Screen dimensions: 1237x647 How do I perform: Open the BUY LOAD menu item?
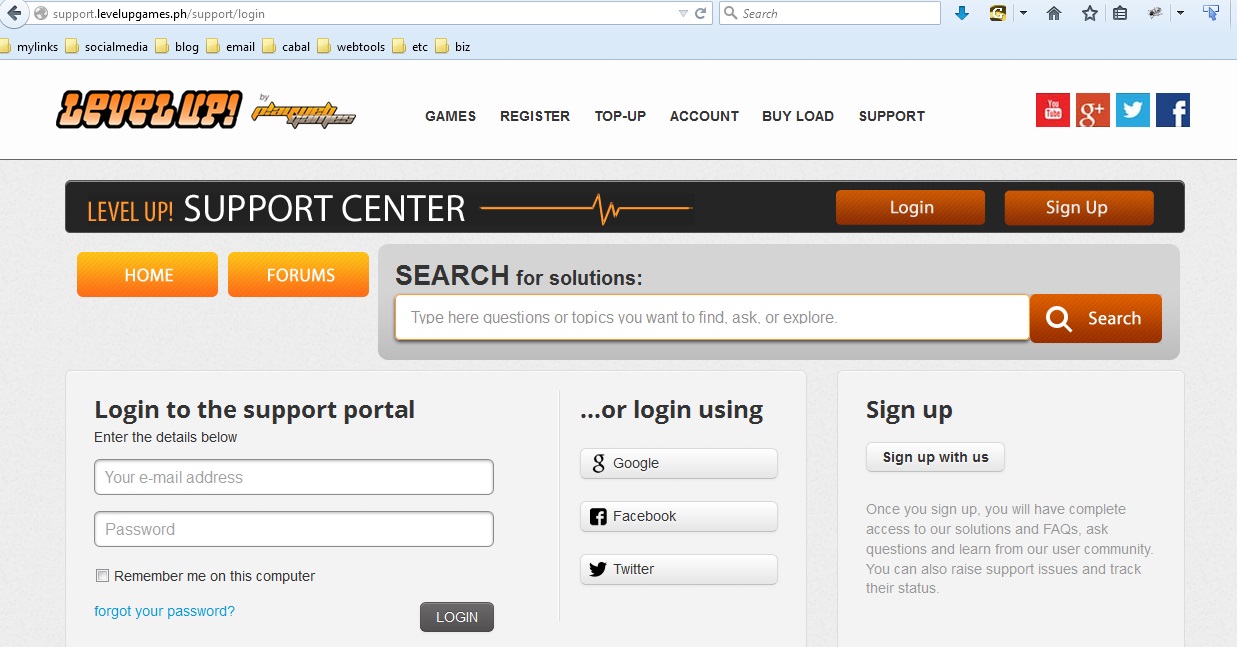(798, 117)
